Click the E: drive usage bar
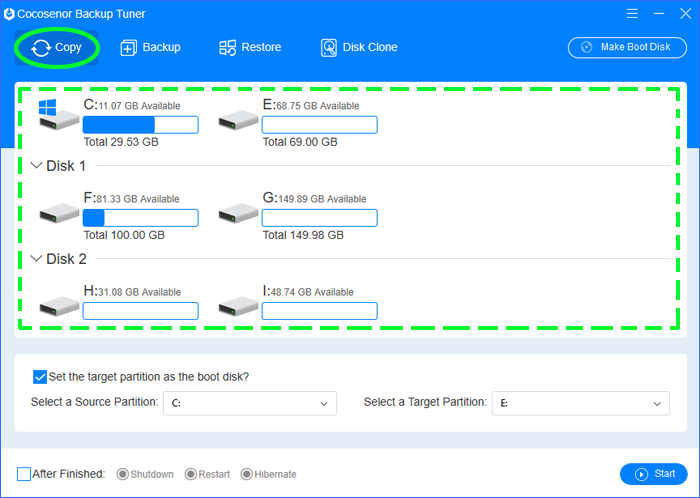 click(x=320, y=124)
